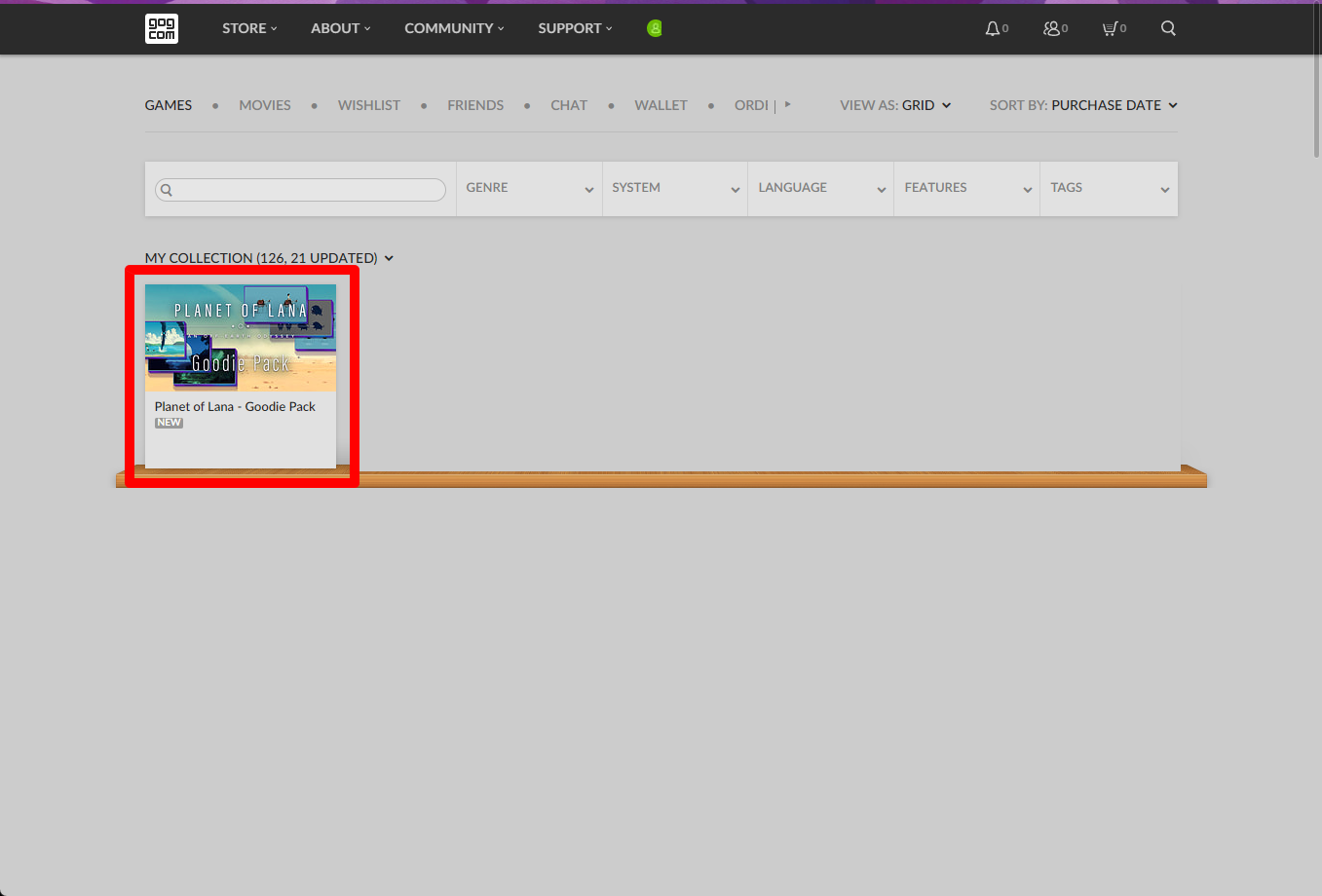Open the VIEW AS: GRID dropdown
The height and width of the screenshot is (896, 1322).
pos(895,105)
